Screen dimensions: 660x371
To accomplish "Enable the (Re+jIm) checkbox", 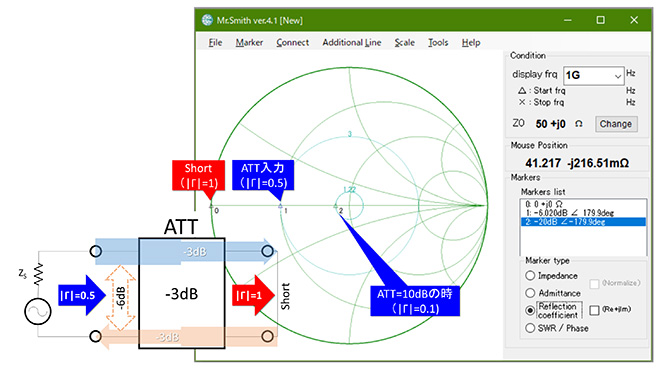I will (x=594, y=310).
